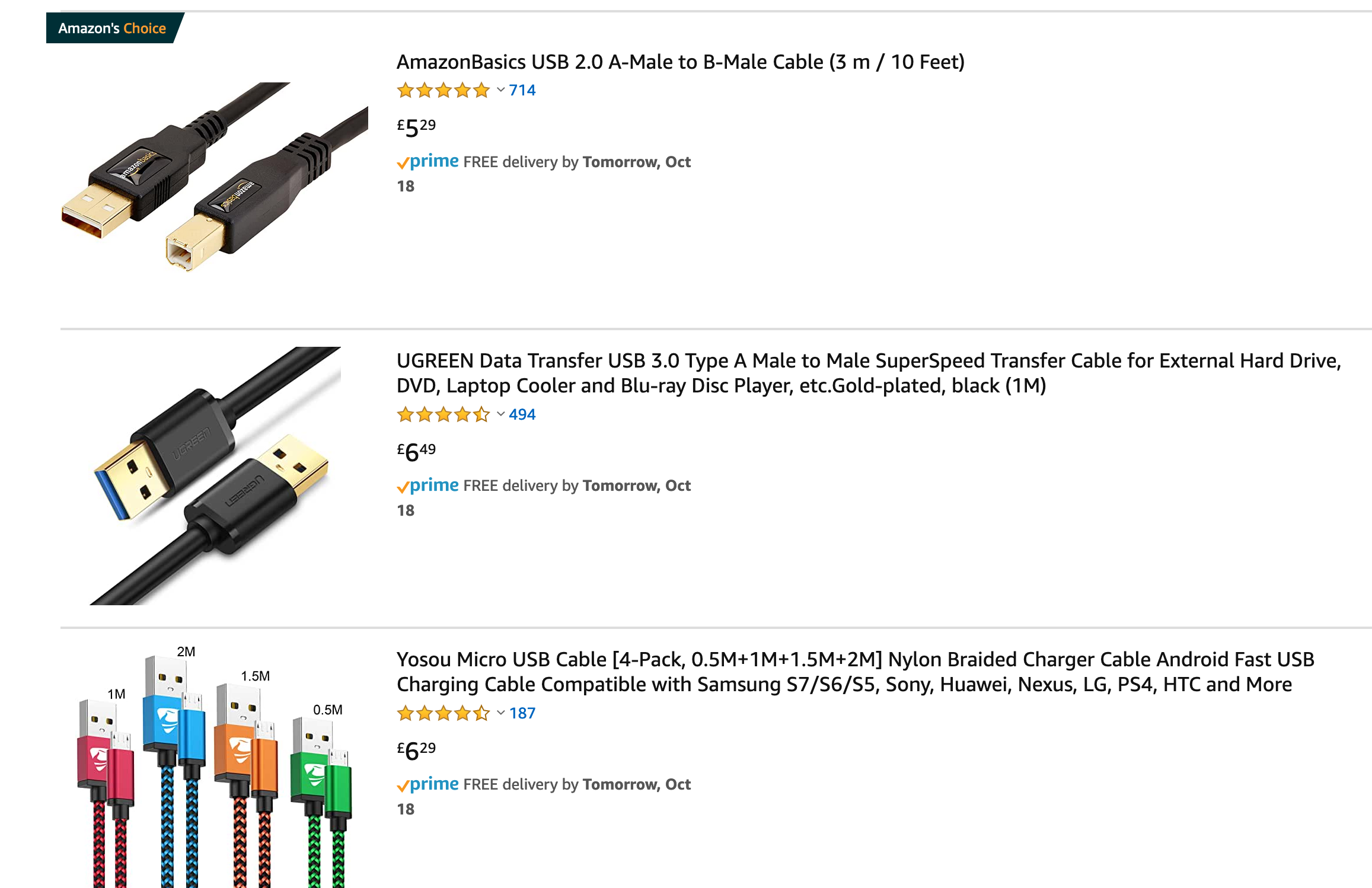This screenshot has height=888, width=1372.
Task: Expand ratings chevron beside 187 reviews
Action: (501, 713)
